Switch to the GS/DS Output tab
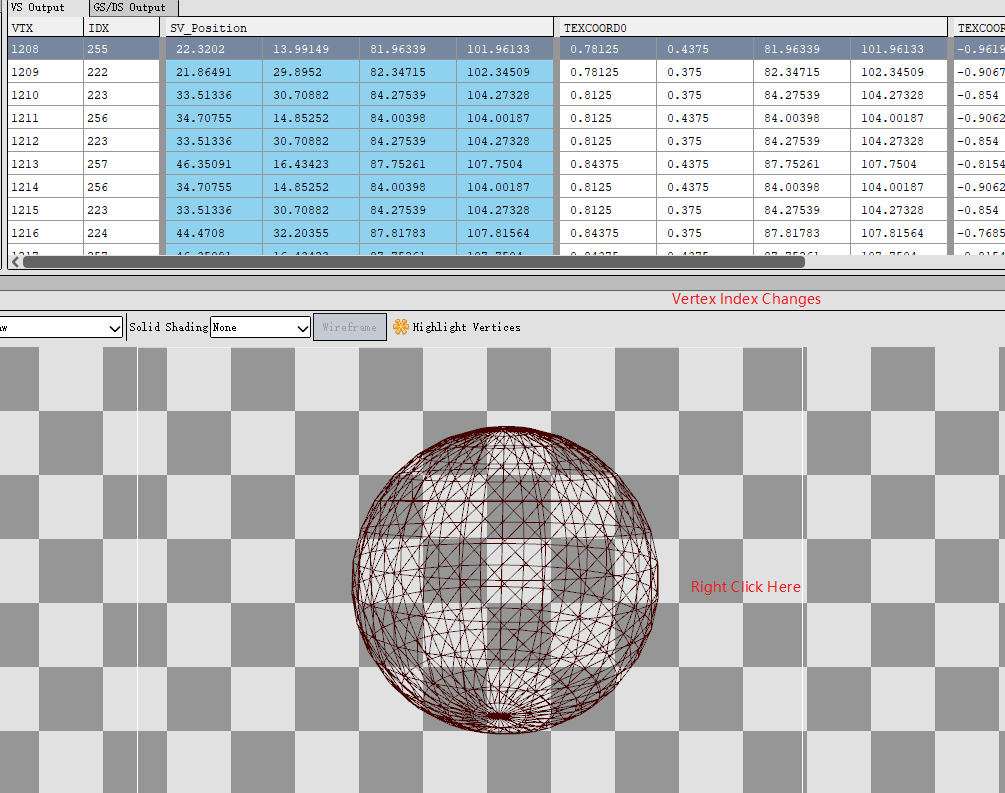 [x=128, y=7]
